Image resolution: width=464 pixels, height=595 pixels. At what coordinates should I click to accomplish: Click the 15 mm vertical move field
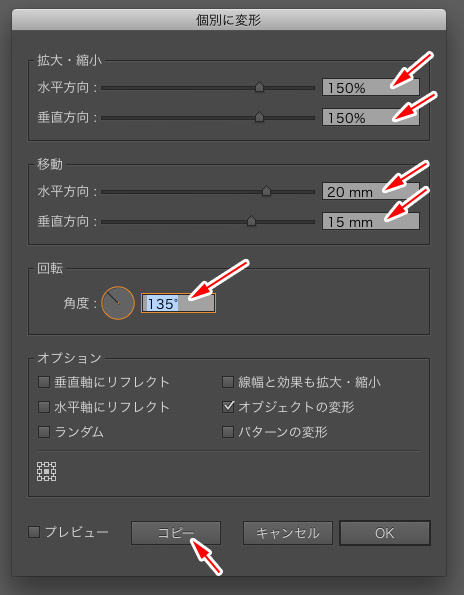click(371, 221)
